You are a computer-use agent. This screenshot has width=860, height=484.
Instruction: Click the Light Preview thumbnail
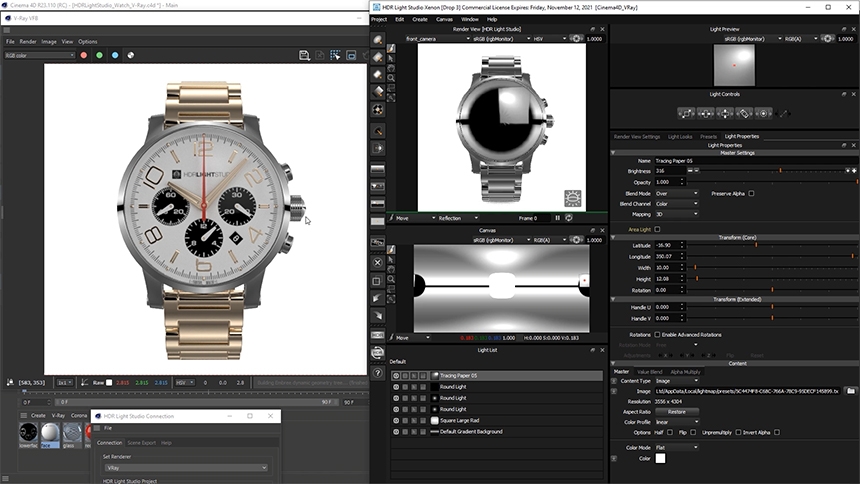pos(734,65)
